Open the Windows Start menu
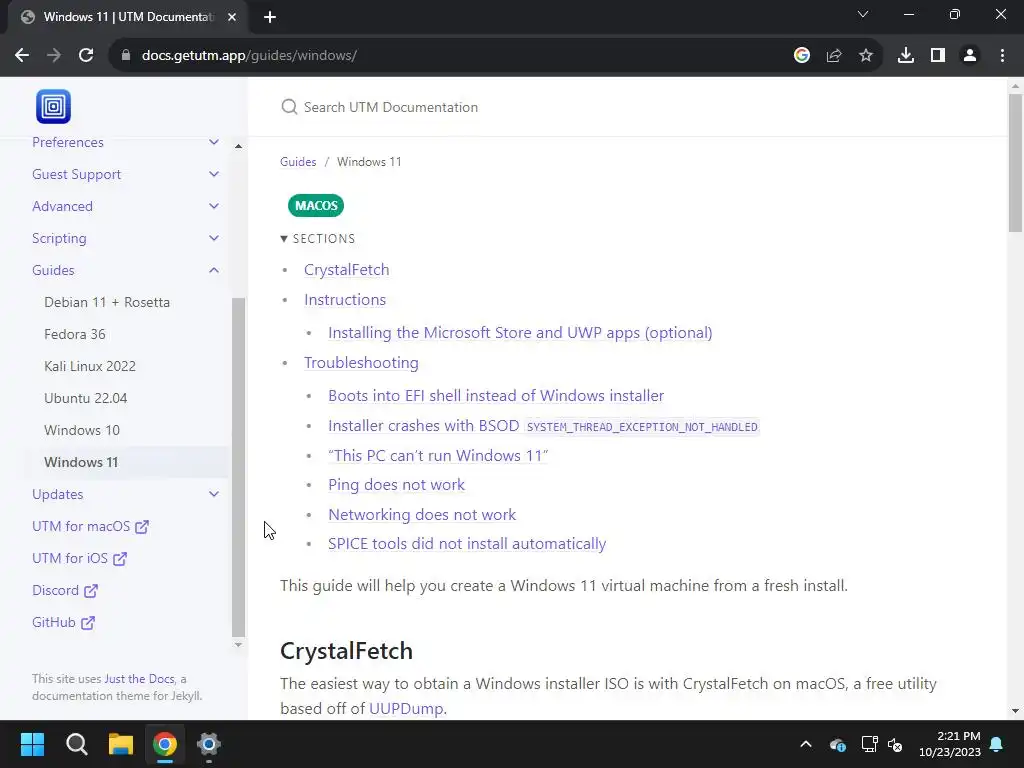This screenshot has width=1024, height=768. 32,744
